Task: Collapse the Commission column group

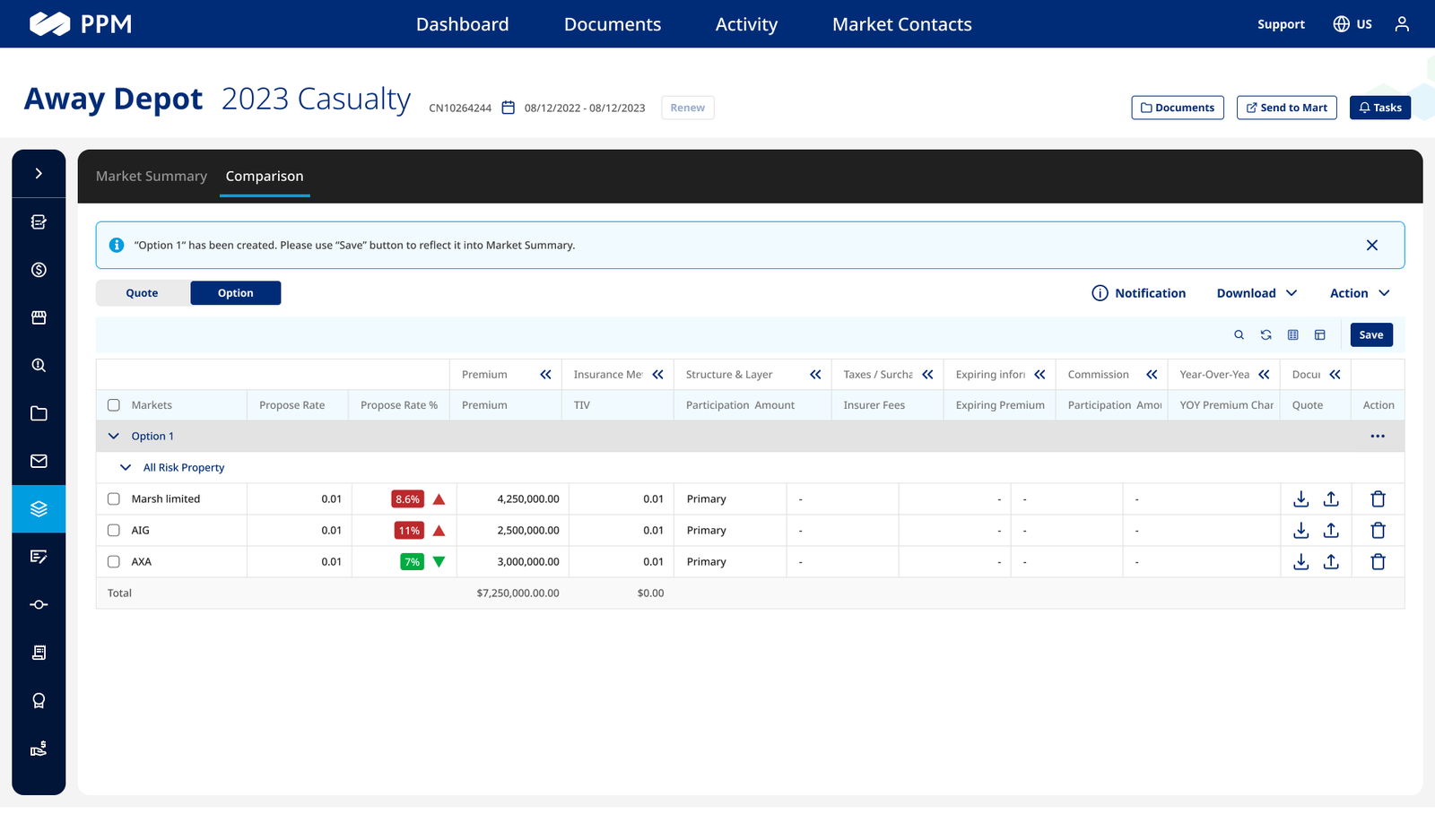Action: click(1152, 375)
